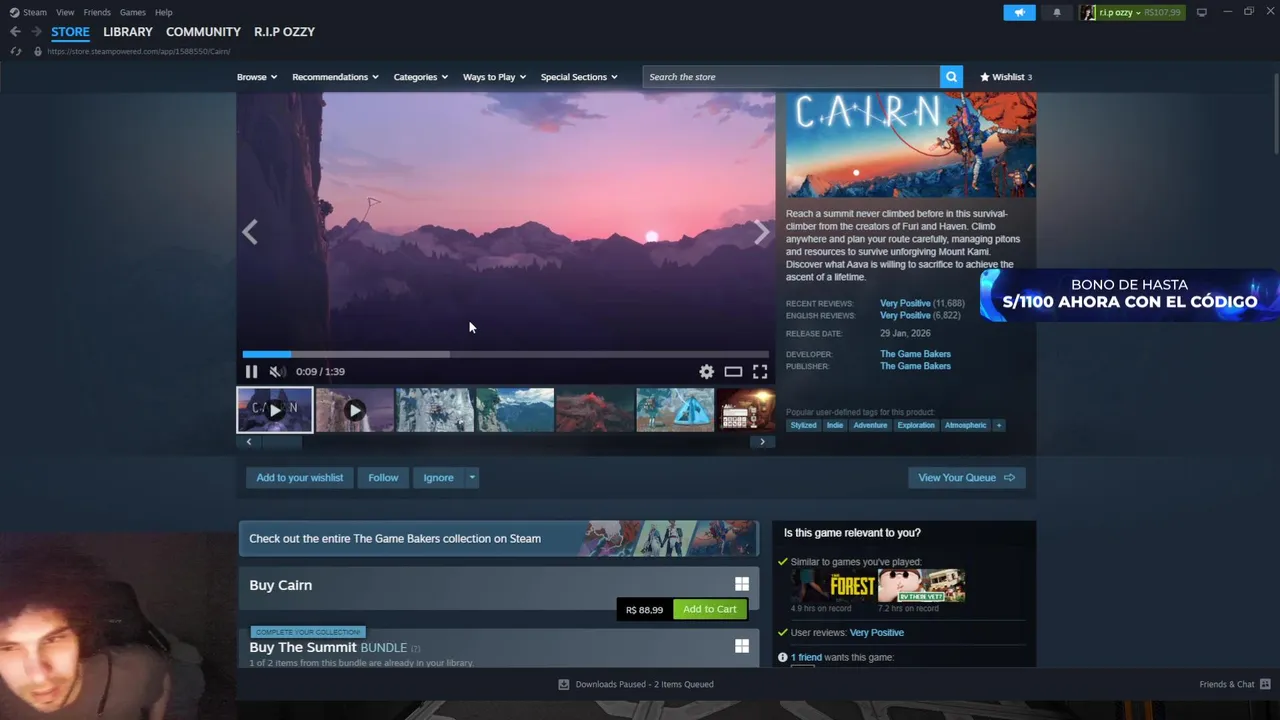This screenshot has width=1280, height=720.
Task: Expand the Ways to Play dropdown
Action: [494, 77]
